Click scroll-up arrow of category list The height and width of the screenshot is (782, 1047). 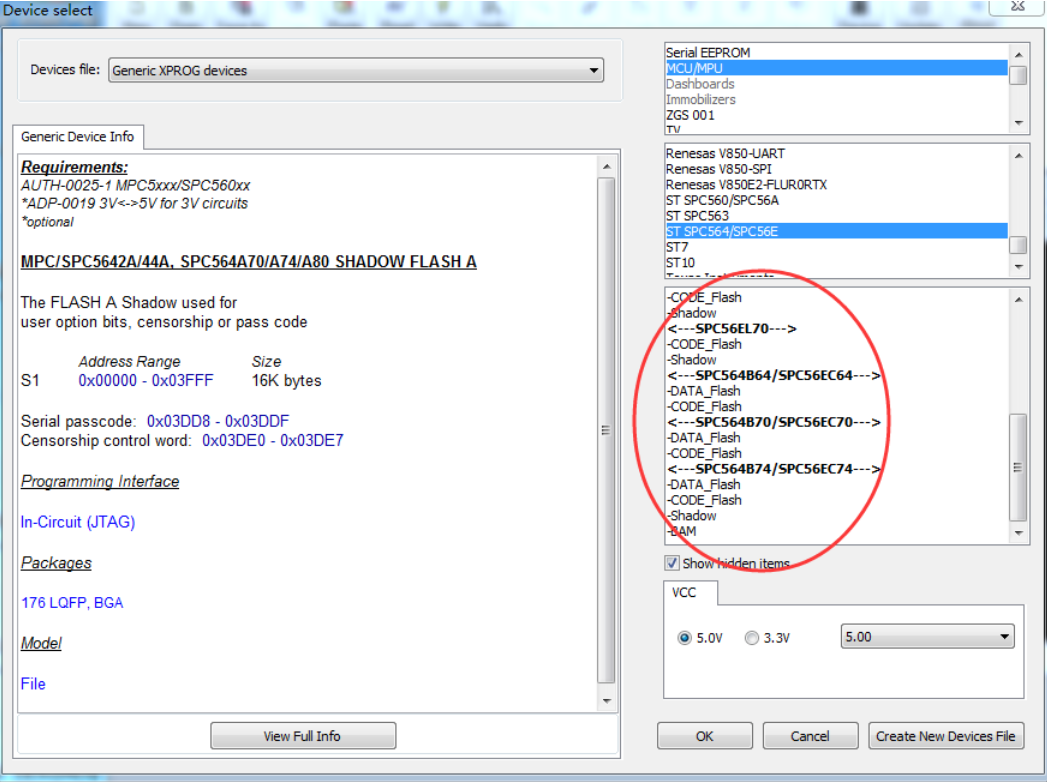click(1018, 55)
